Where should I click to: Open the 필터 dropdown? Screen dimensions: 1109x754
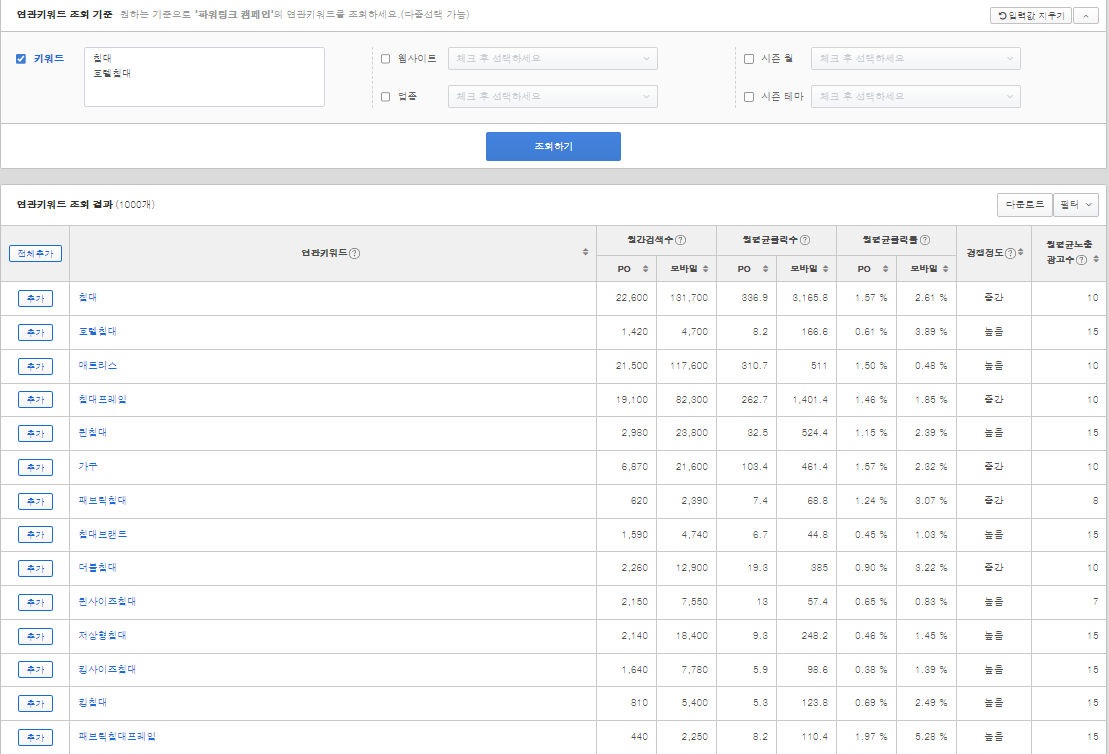coord(1076,204)
